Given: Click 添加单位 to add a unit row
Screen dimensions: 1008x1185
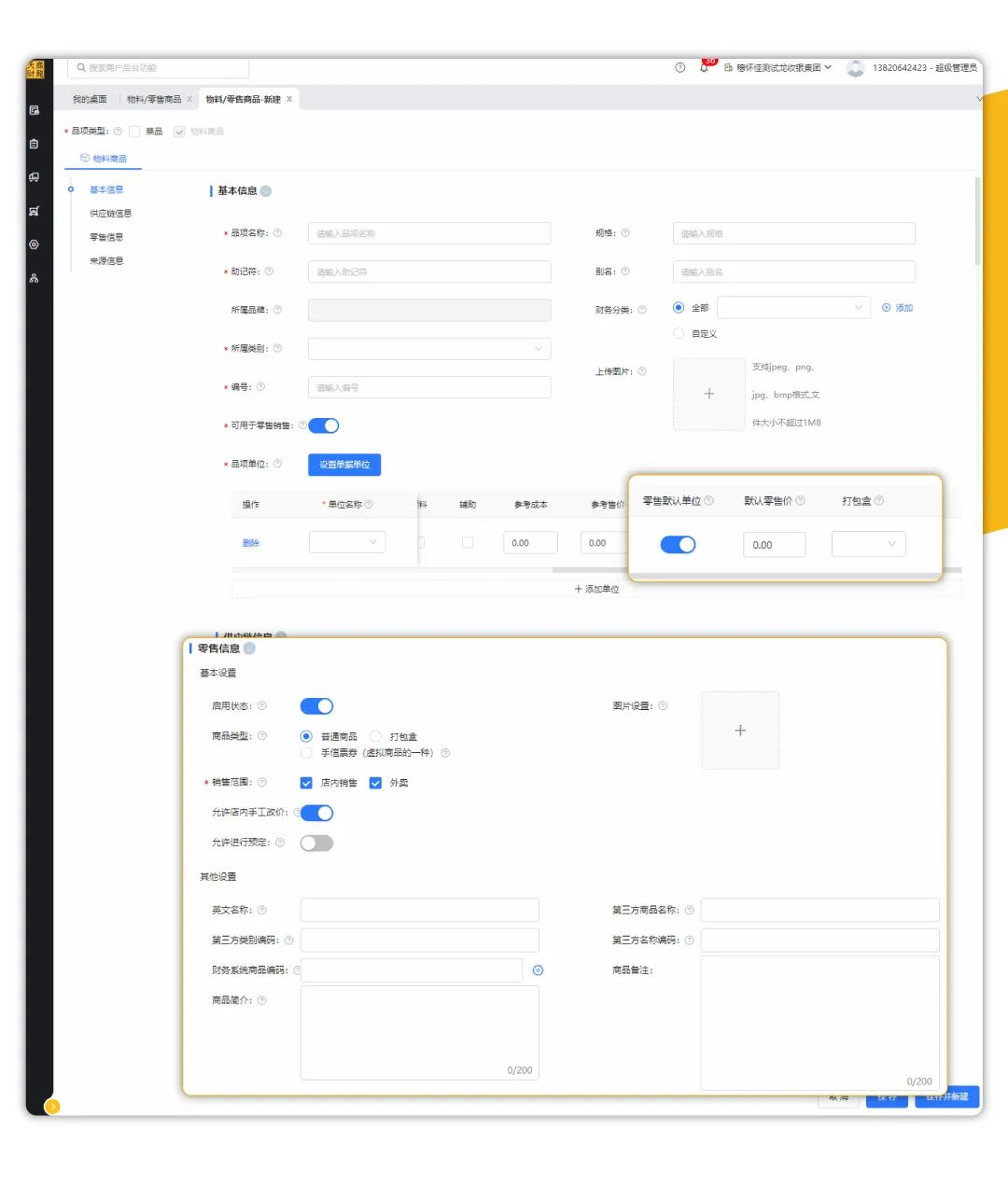Looking at the screenshot, I should [x=596, y=590].
